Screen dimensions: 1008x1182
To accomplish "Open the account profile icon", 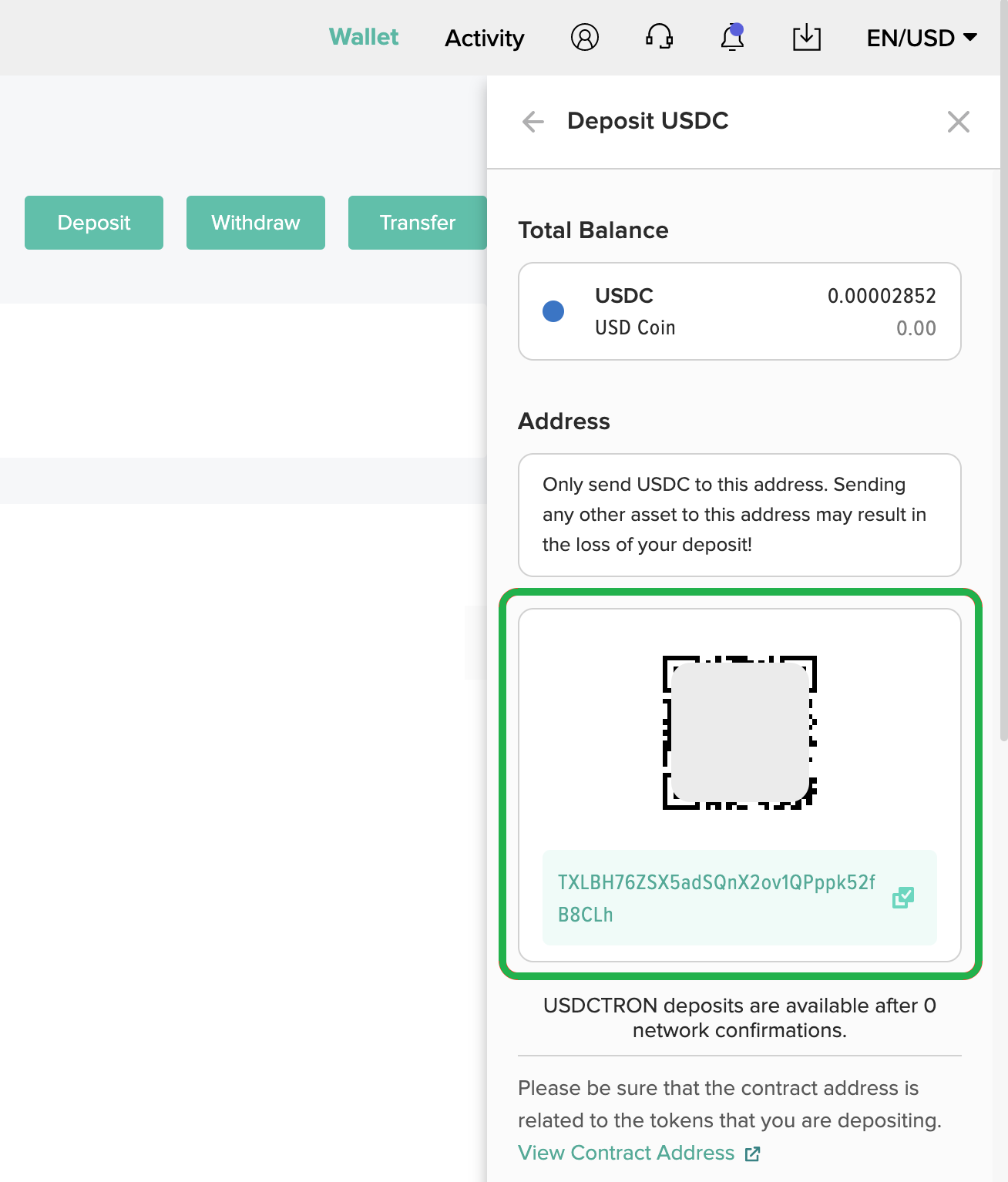I will coord(585,37).
